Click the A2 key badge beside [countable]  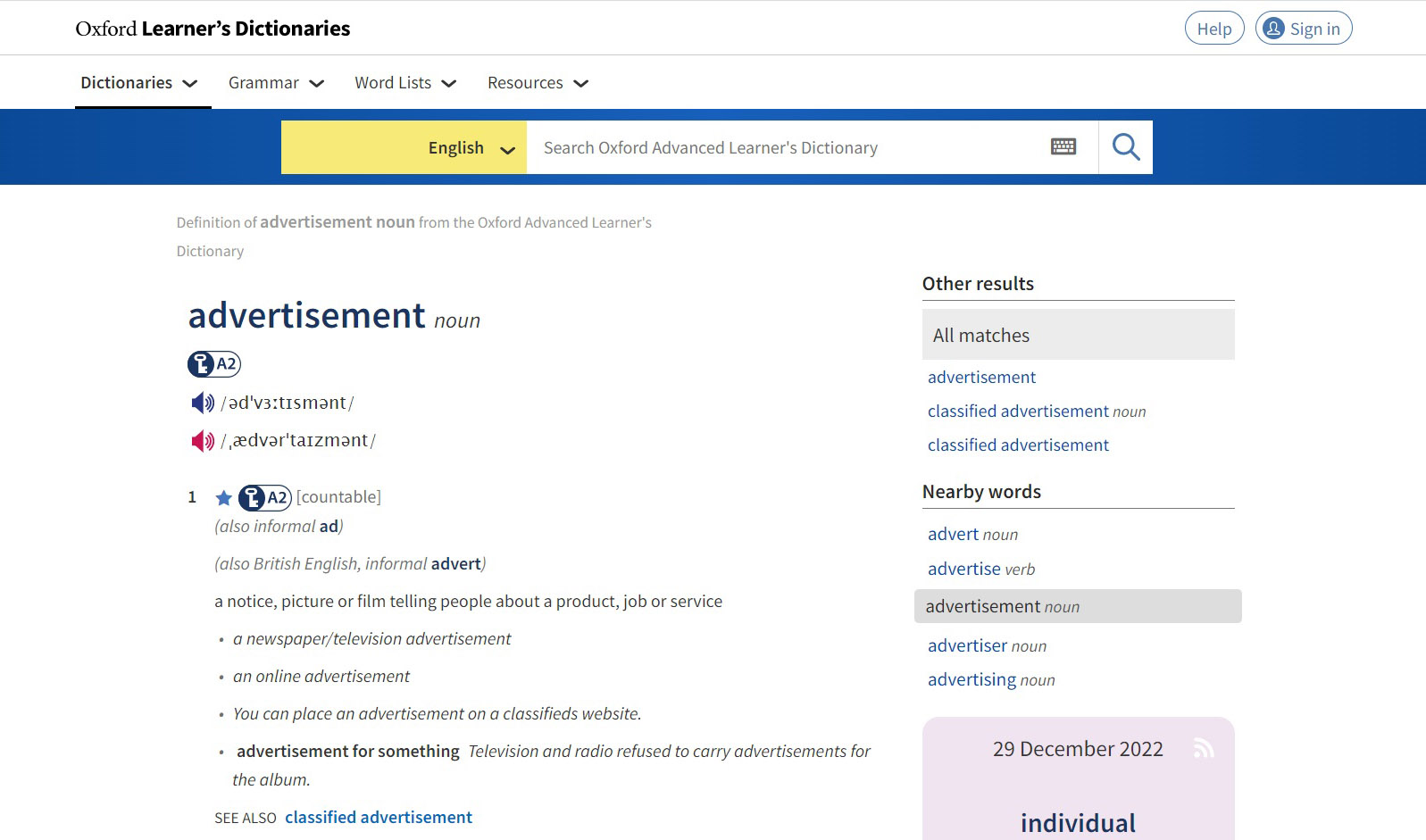(x=265, y=497)
